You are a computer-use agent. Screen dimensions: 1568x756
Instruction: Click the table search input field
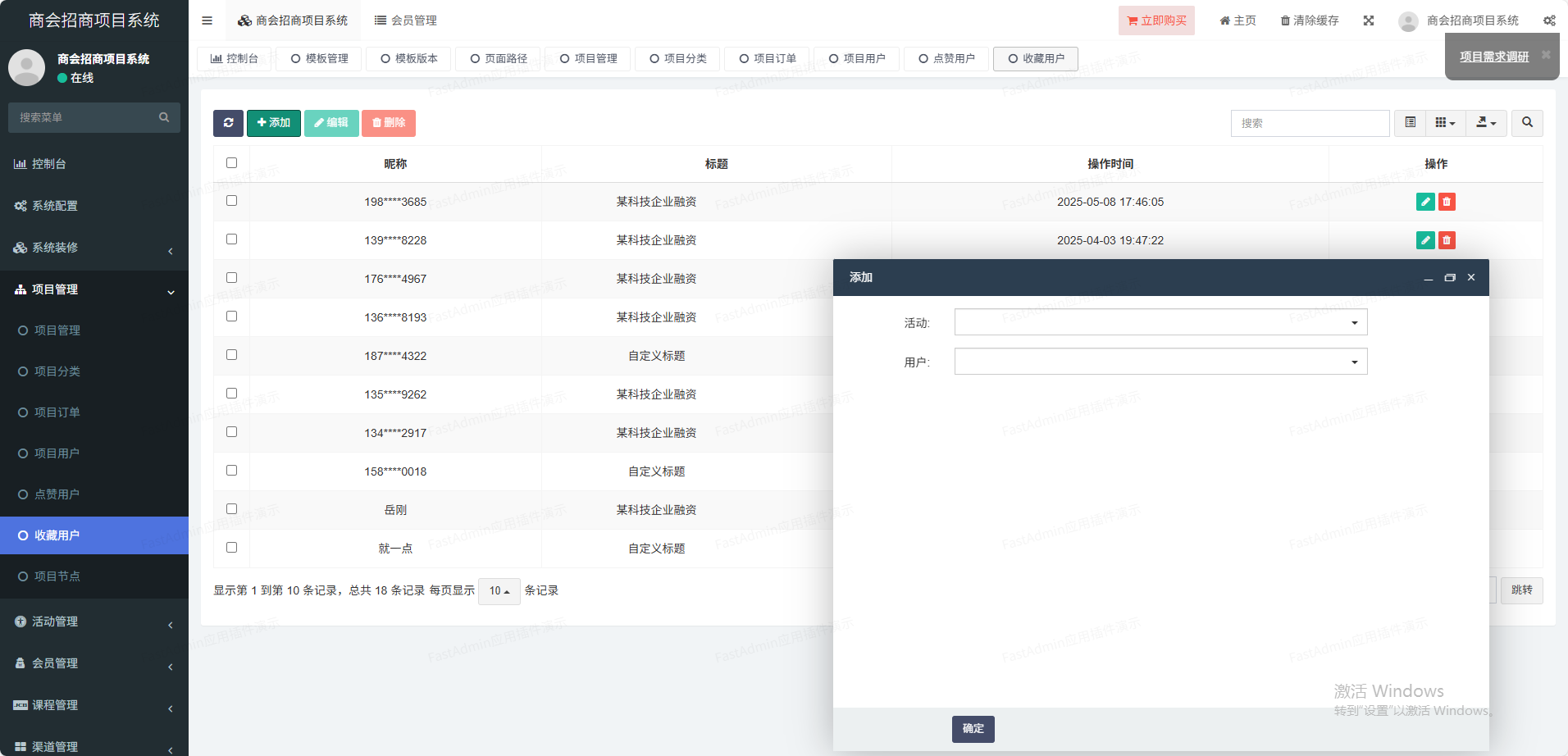(1310, 123)
